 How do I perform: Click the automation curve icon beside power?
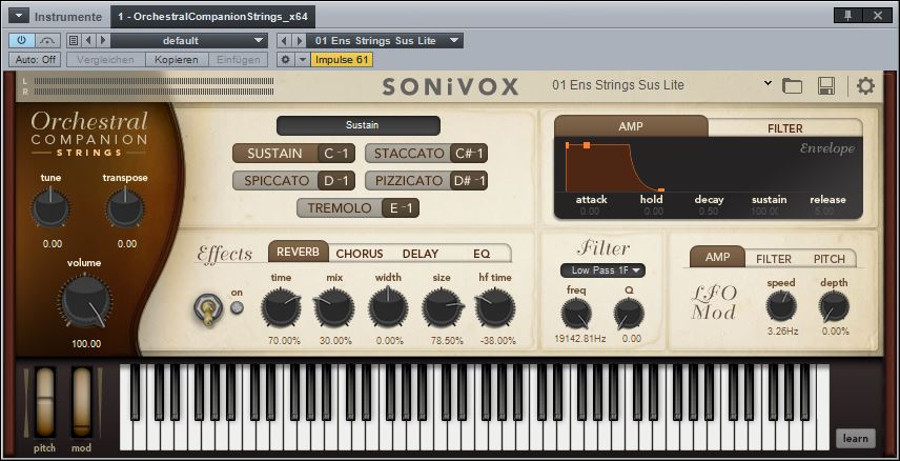pos(48,41)
